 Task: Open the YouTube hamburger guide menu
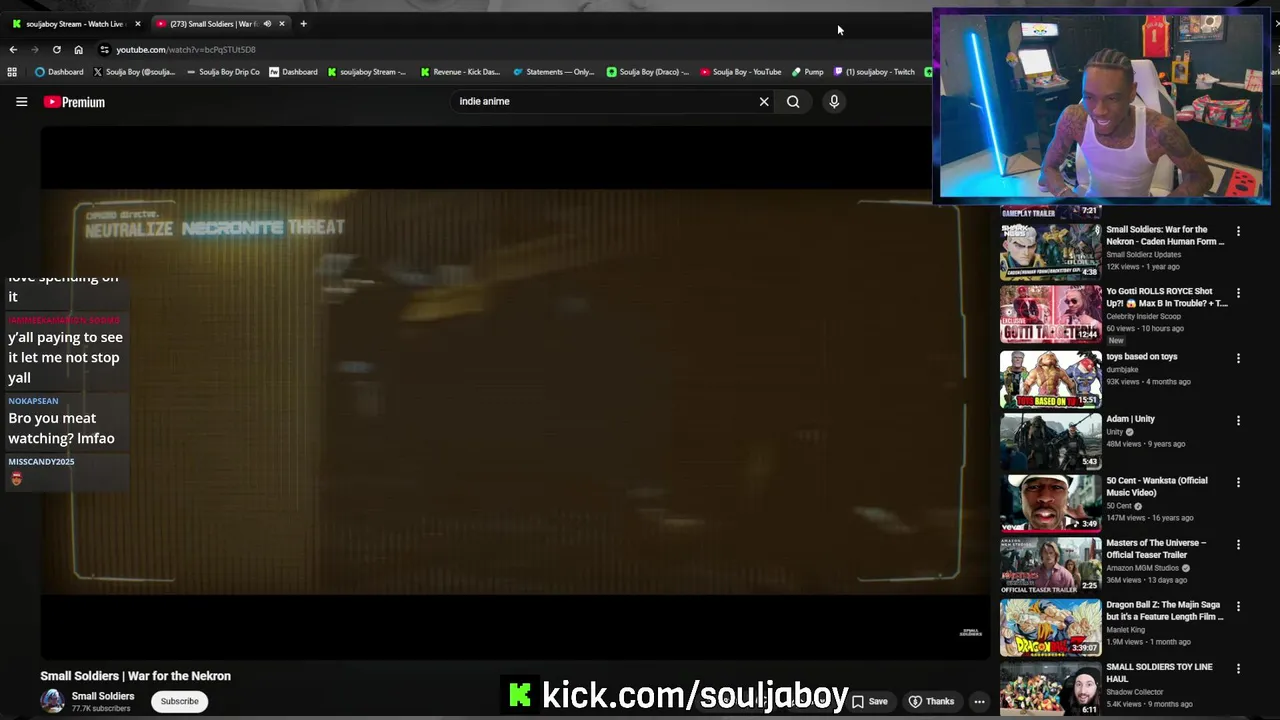[x=21, y=101]
